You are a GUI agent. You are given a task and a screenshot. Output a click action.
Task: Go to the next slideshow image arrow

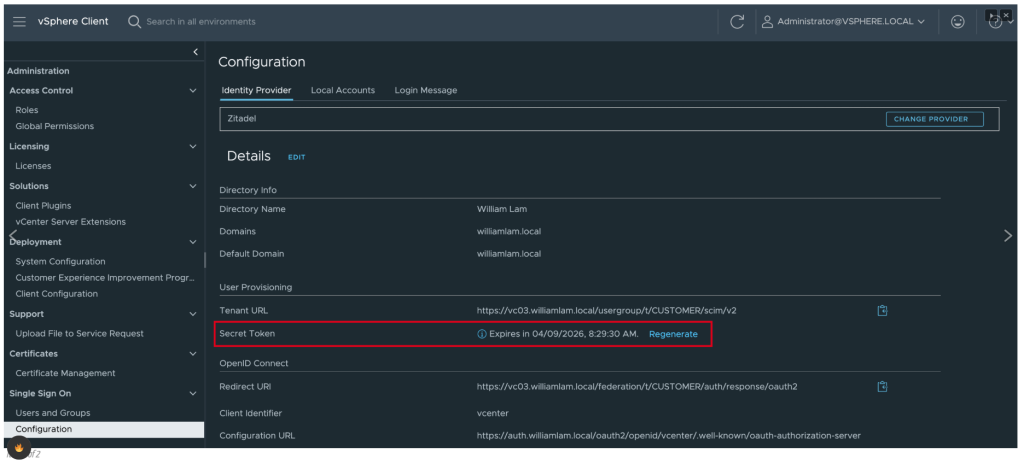coord(1008,236)
